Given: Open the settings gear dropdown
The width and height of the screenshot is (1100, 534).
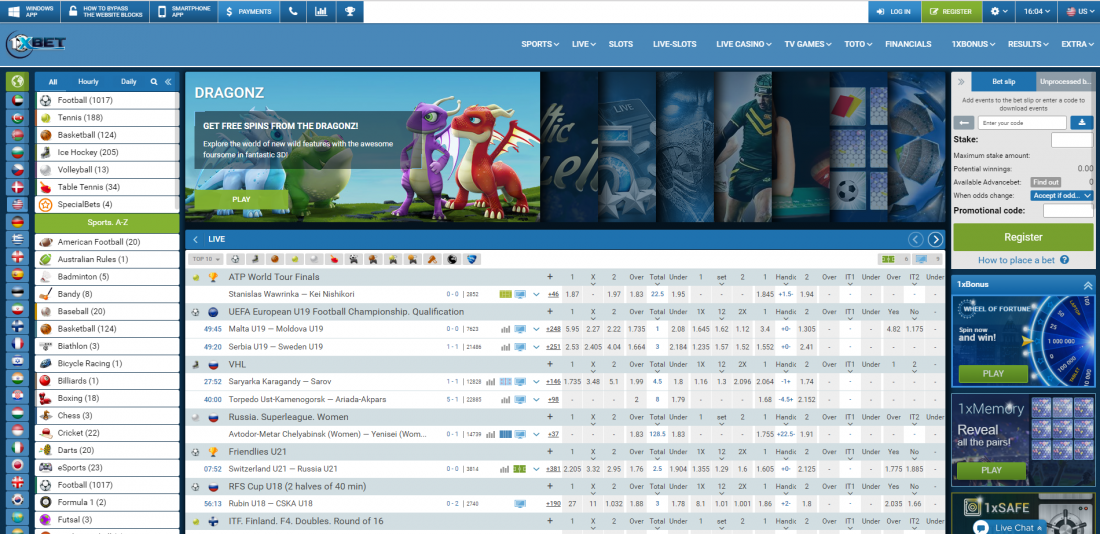Looking at the screenshot, I should 999,11.
